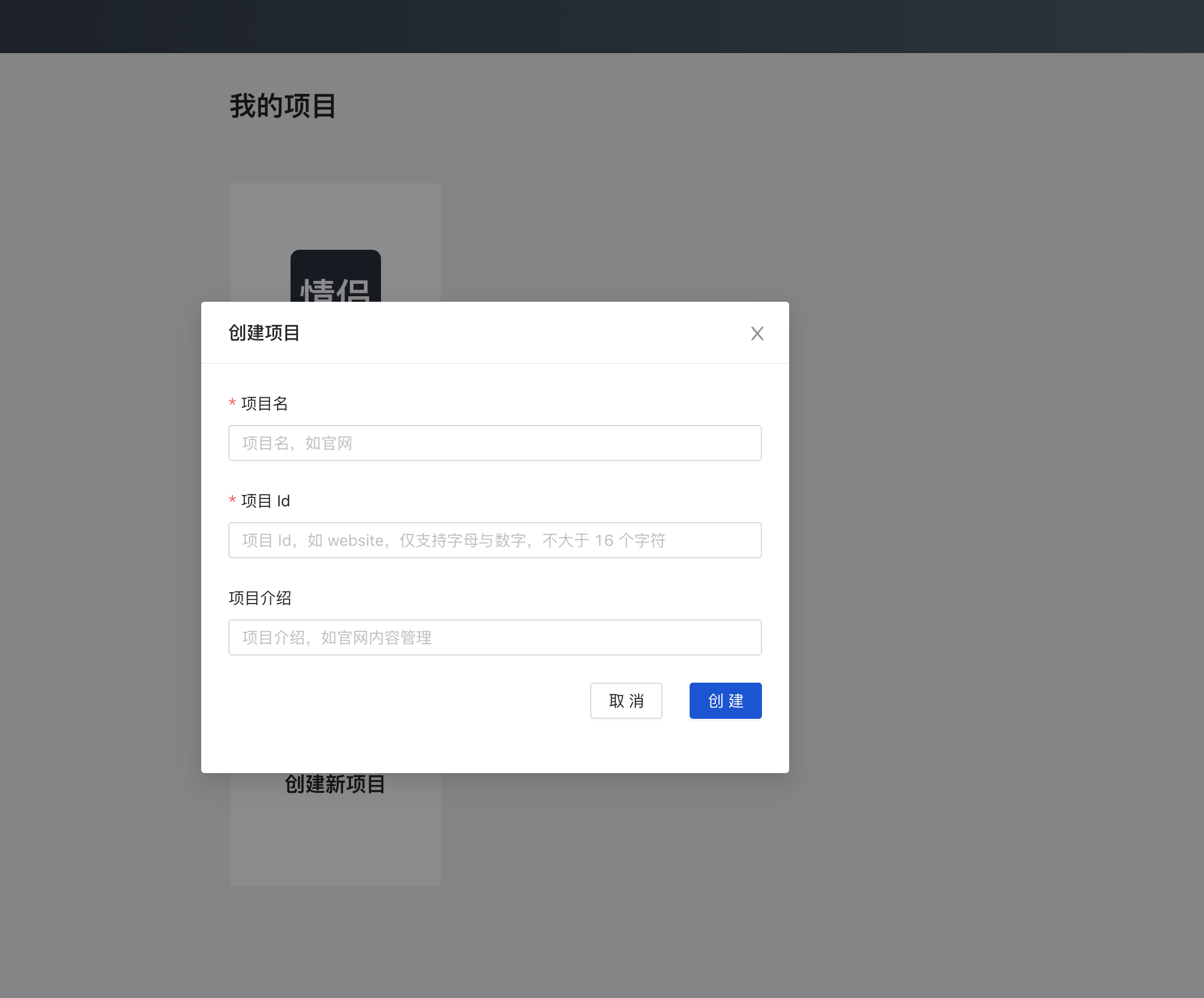Click the 创建项目 dialog title
Viewport: 1204px width, 998px height.
pos(264,333)
